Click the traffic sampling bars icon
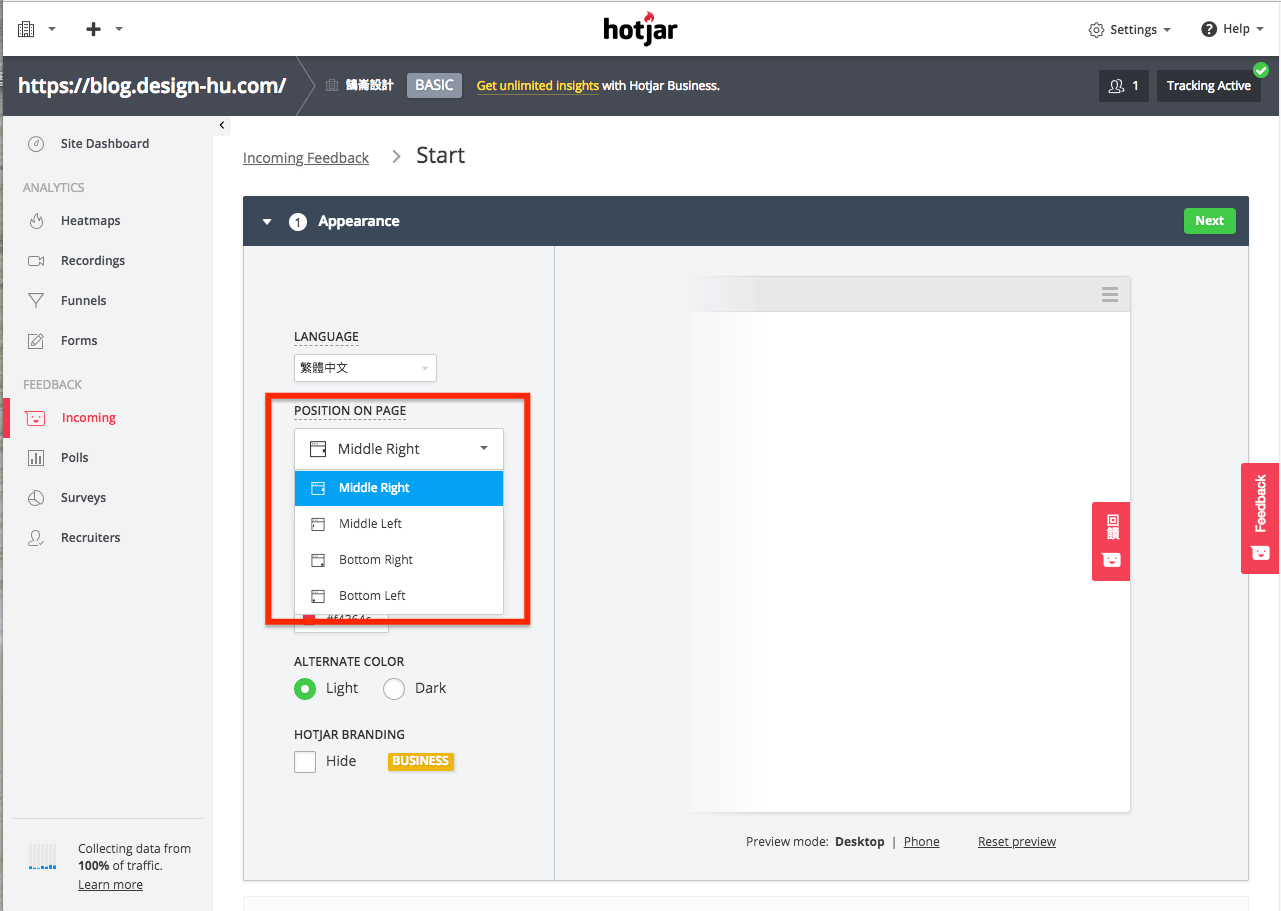The height and width of the screenshot is (911, 1281). tap(43, 857)
